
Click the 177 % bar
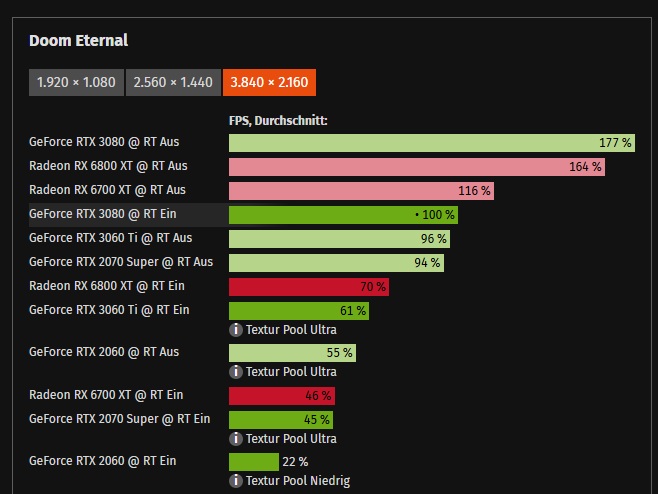[432, 143]
